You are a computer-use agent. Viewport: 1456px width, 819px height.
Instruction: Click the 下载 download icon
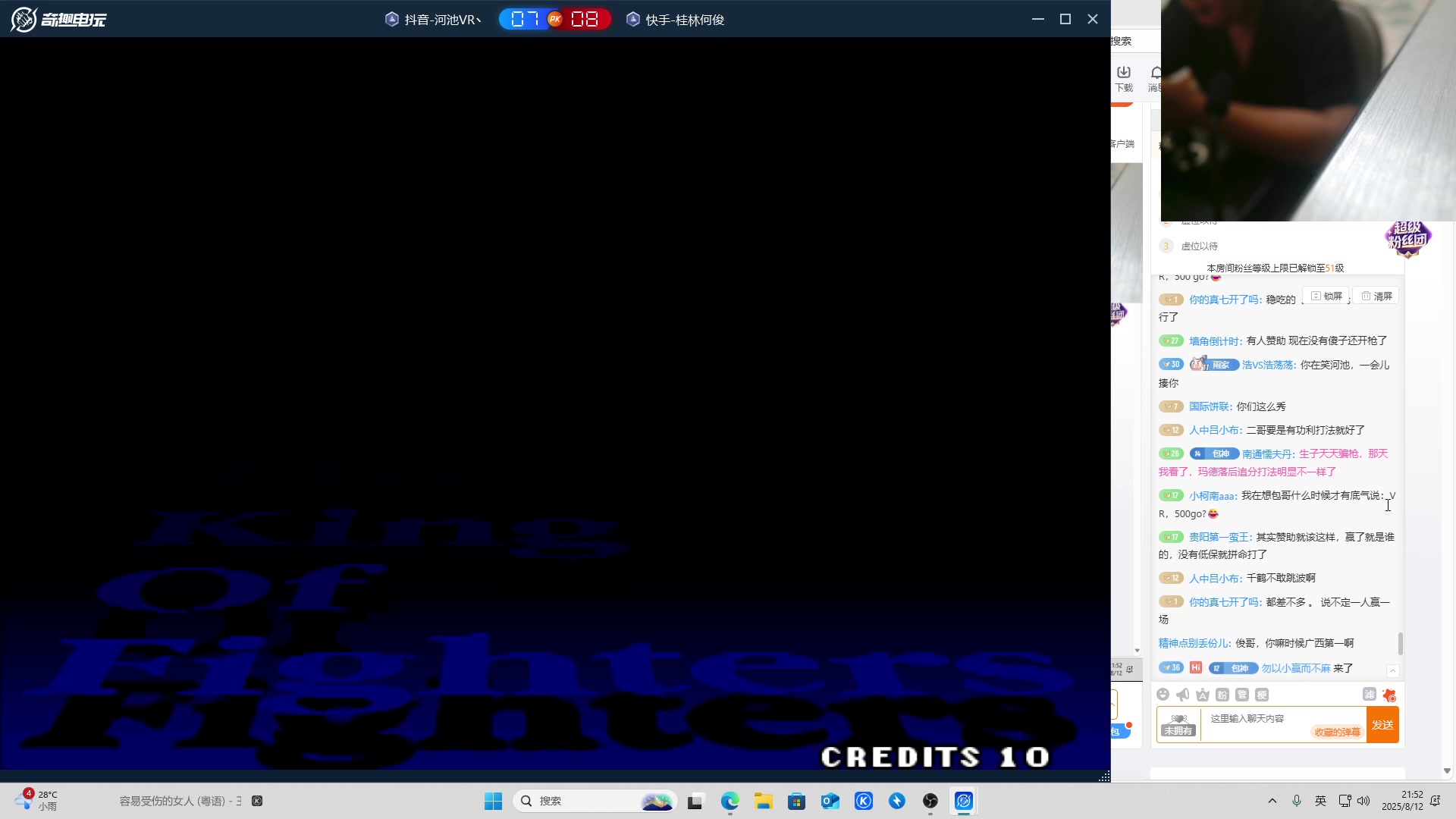pyautogui.click(x=1124, y=78)
